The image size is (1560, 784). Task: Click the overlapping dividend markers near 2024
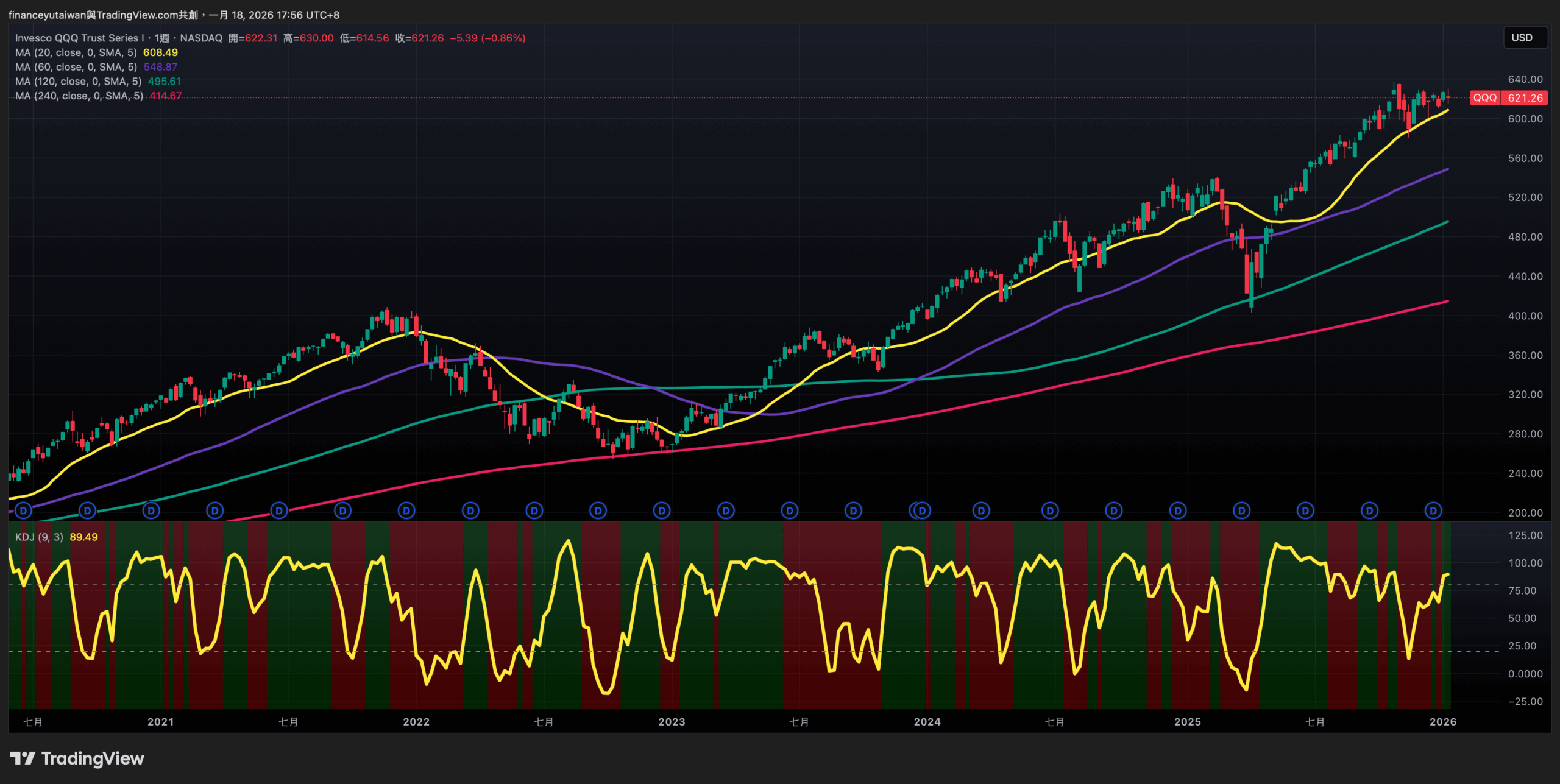click(x=920, y=510)
